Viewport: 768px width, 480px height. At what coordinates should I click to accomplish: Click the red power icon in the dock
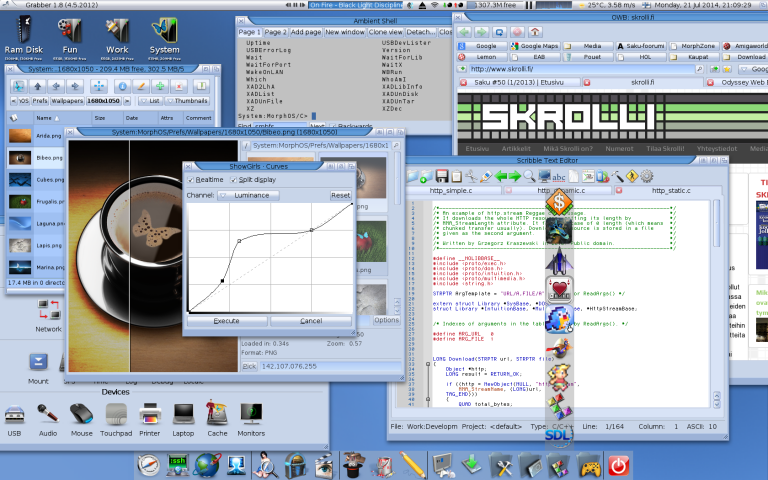pos(618,464)
